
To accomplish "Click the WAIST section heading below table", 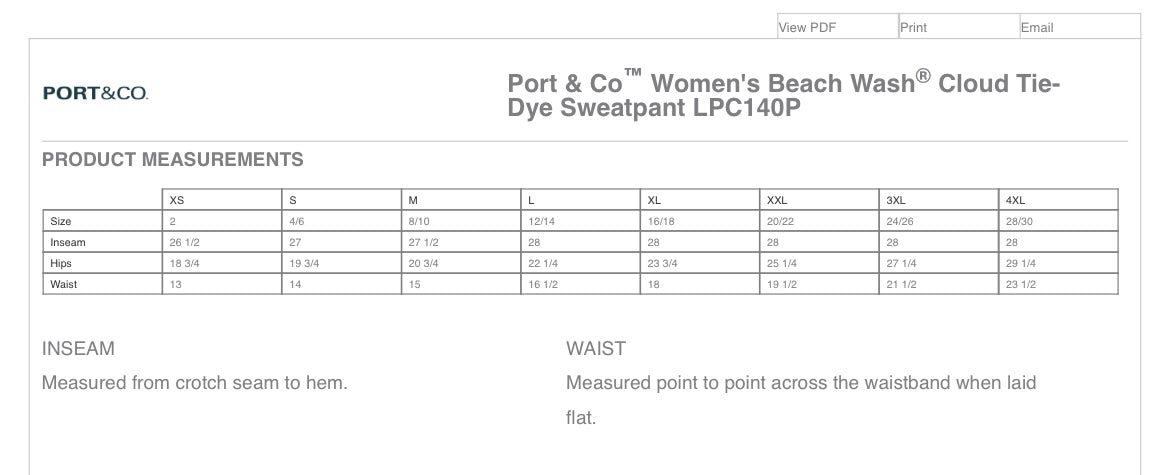I will [x=596, y=349].
